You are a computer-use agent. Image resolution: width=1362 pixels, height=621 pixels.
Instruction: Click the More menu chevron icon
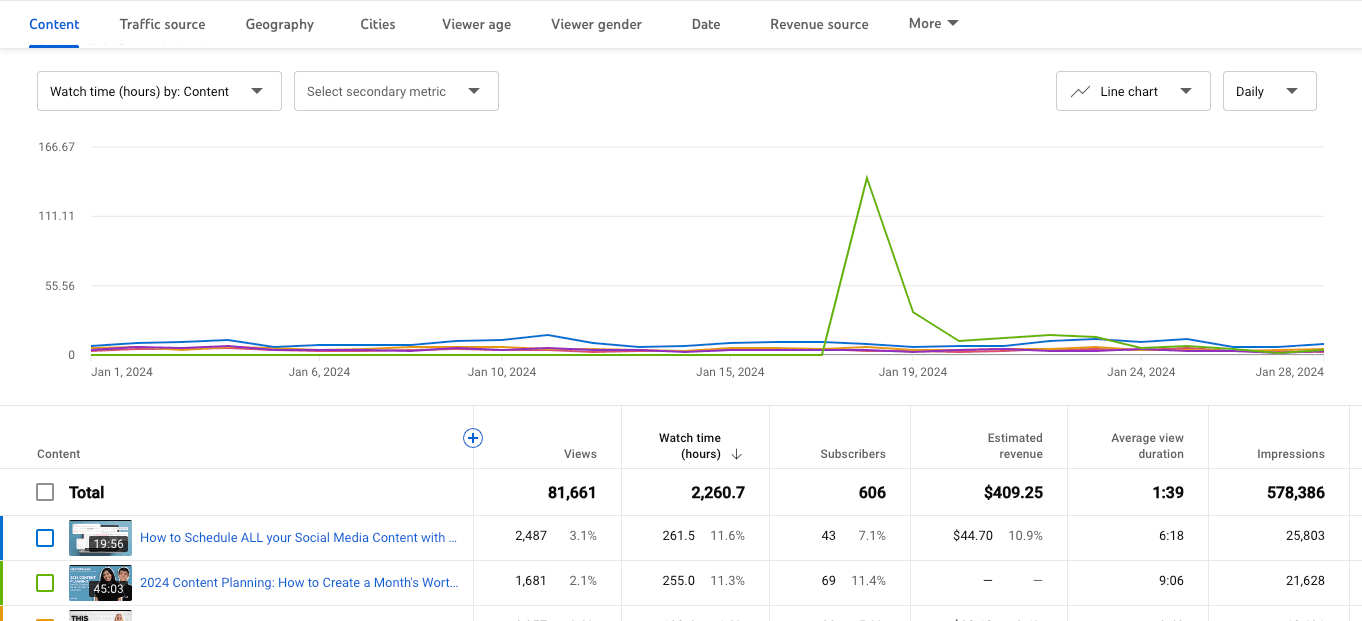[x=951, y=23]
